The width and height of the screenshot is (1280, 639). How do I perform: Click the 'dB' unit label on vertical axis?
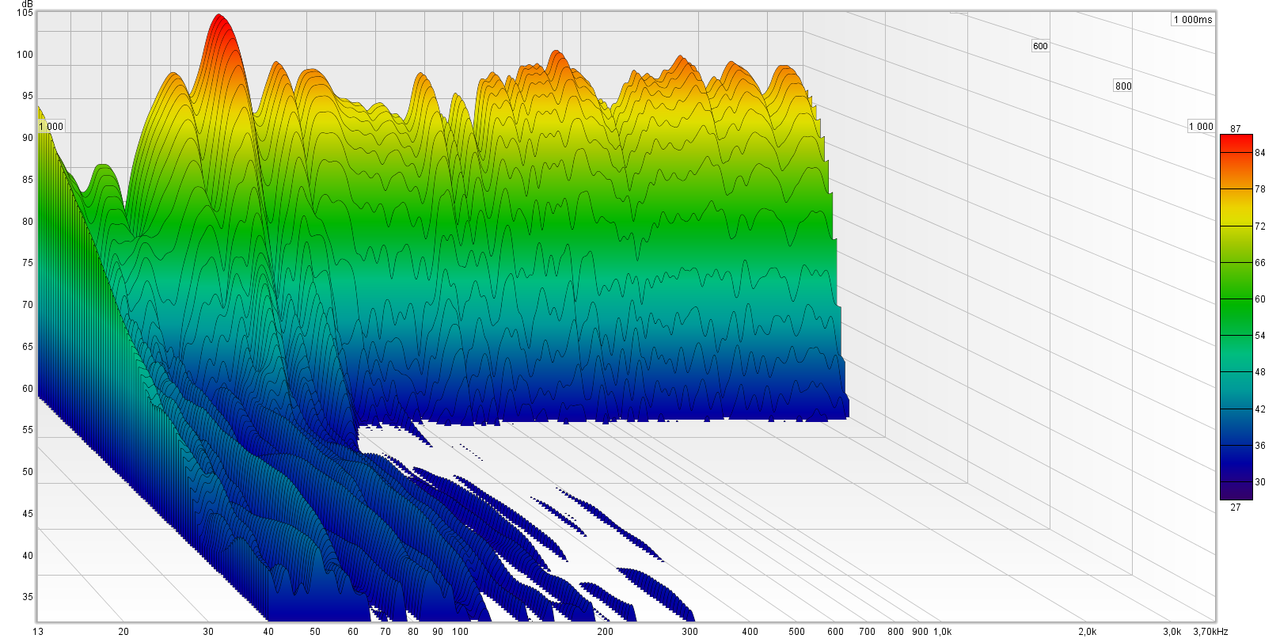(x=26, y=6)
